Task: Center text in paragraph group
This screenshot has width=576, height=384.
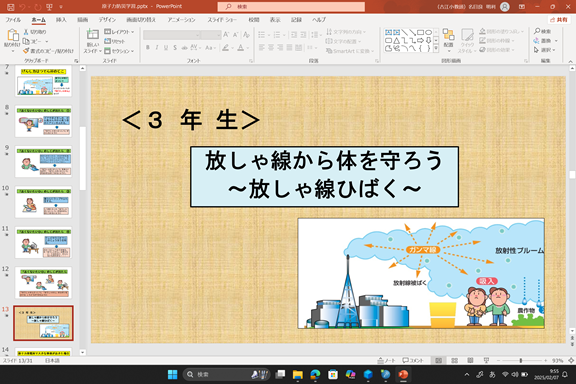Action: [x=271, y=47]
